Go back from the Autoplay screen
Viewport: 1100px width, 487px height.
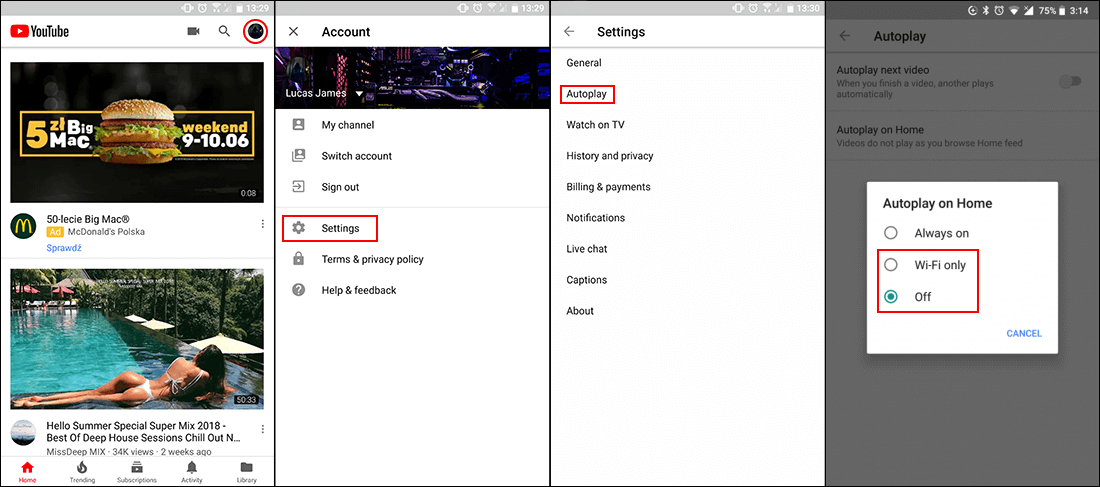pyautogui.click(x=845, y=36)
